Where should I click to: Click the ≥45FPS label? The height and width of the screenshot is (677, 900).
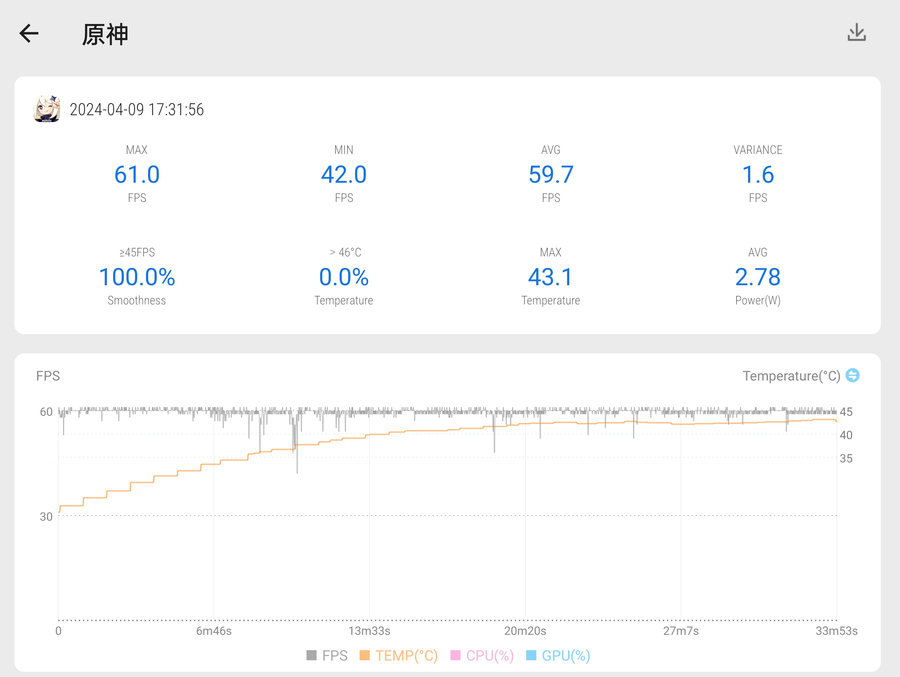coord(137,253)
